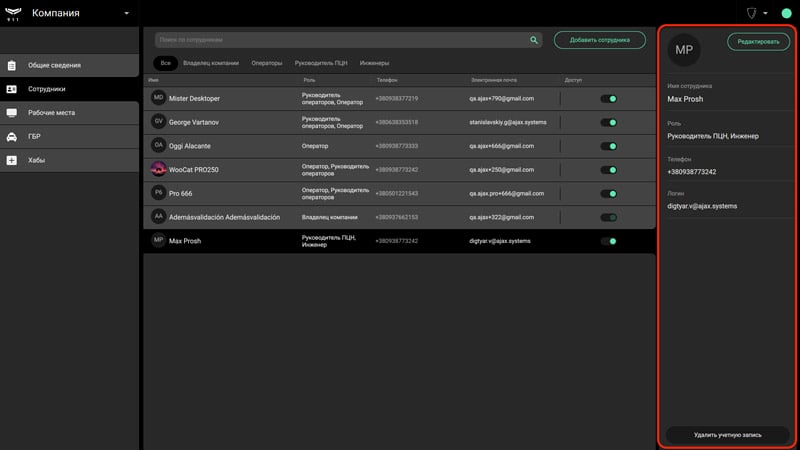Click the Редактировать button
Image resolution: width=800 pixels, height=450 pixels.
758,42
